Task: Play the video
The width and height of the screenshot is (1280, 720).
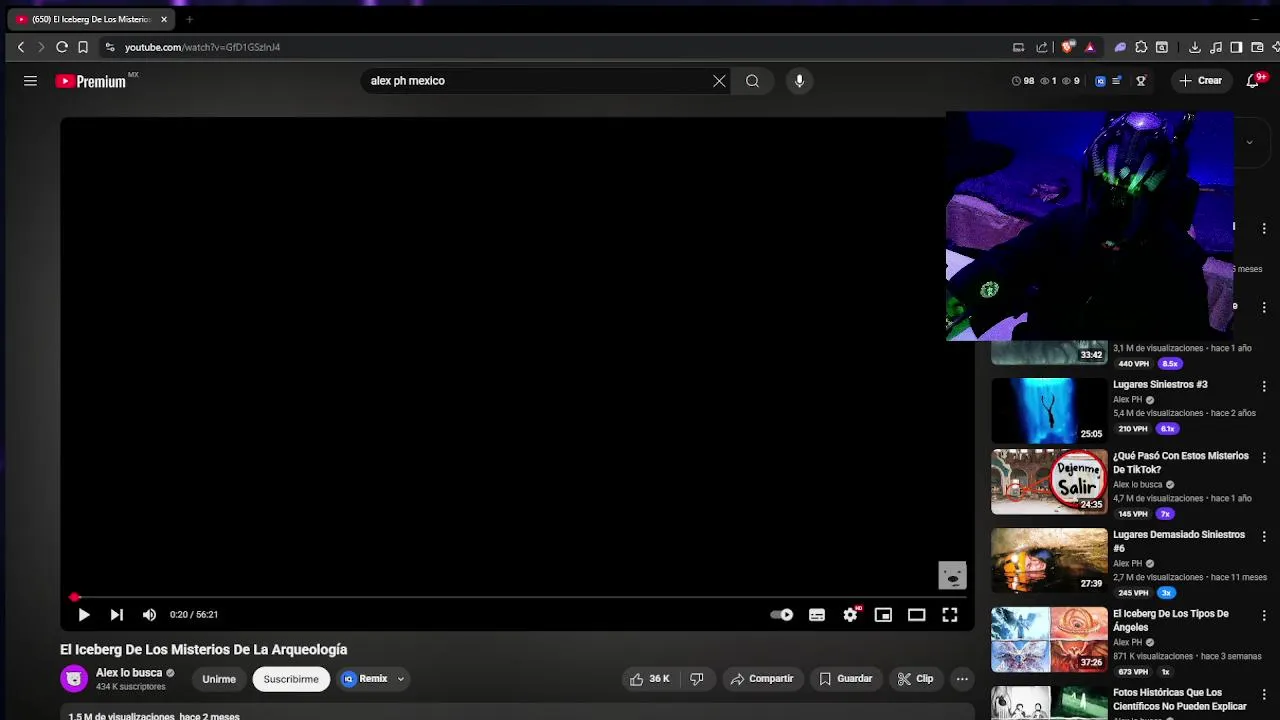Action: [84, 615]
